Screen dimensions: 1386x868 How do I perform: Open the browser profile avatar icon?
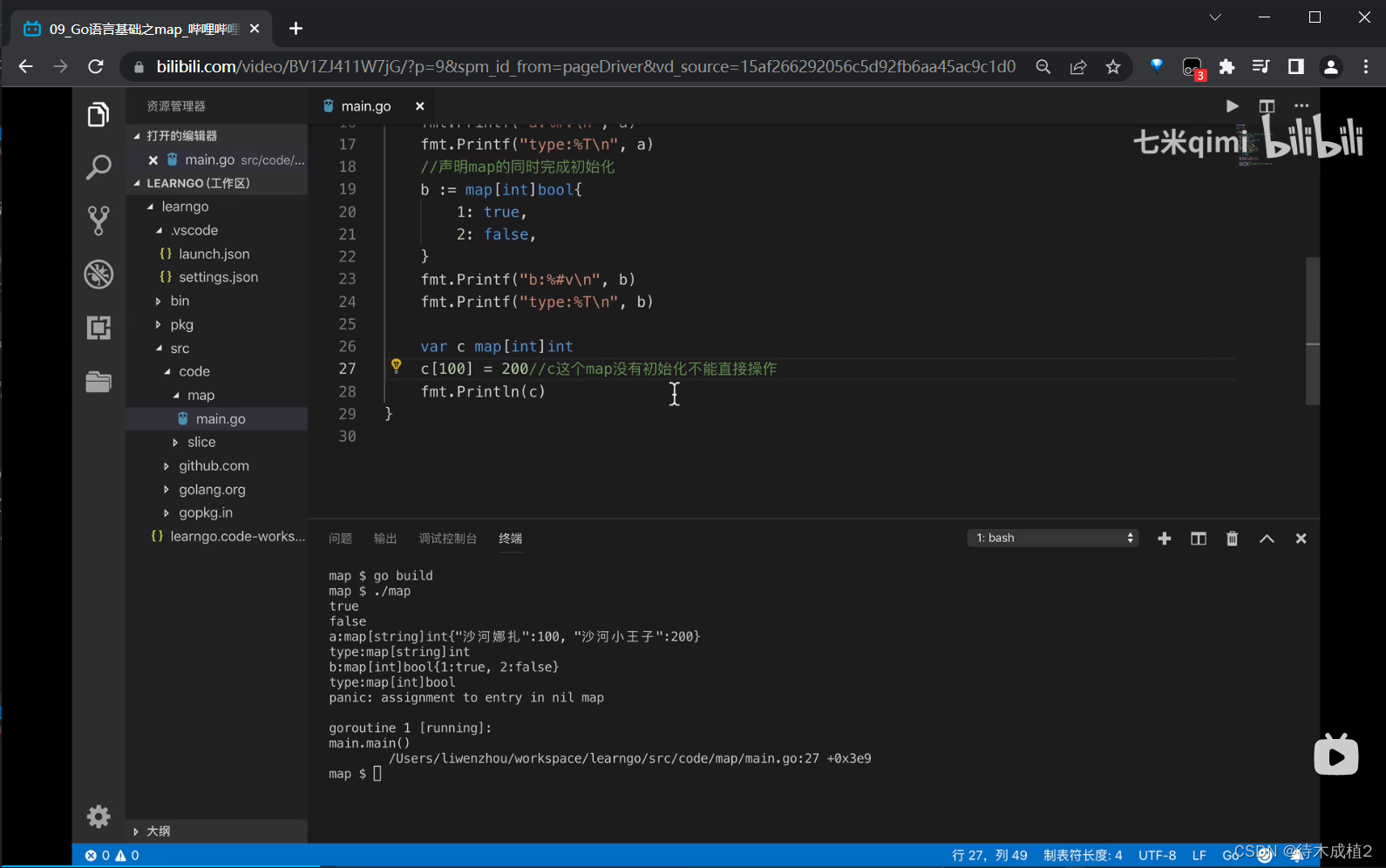pyautogui.click(x=1330, y=67)
